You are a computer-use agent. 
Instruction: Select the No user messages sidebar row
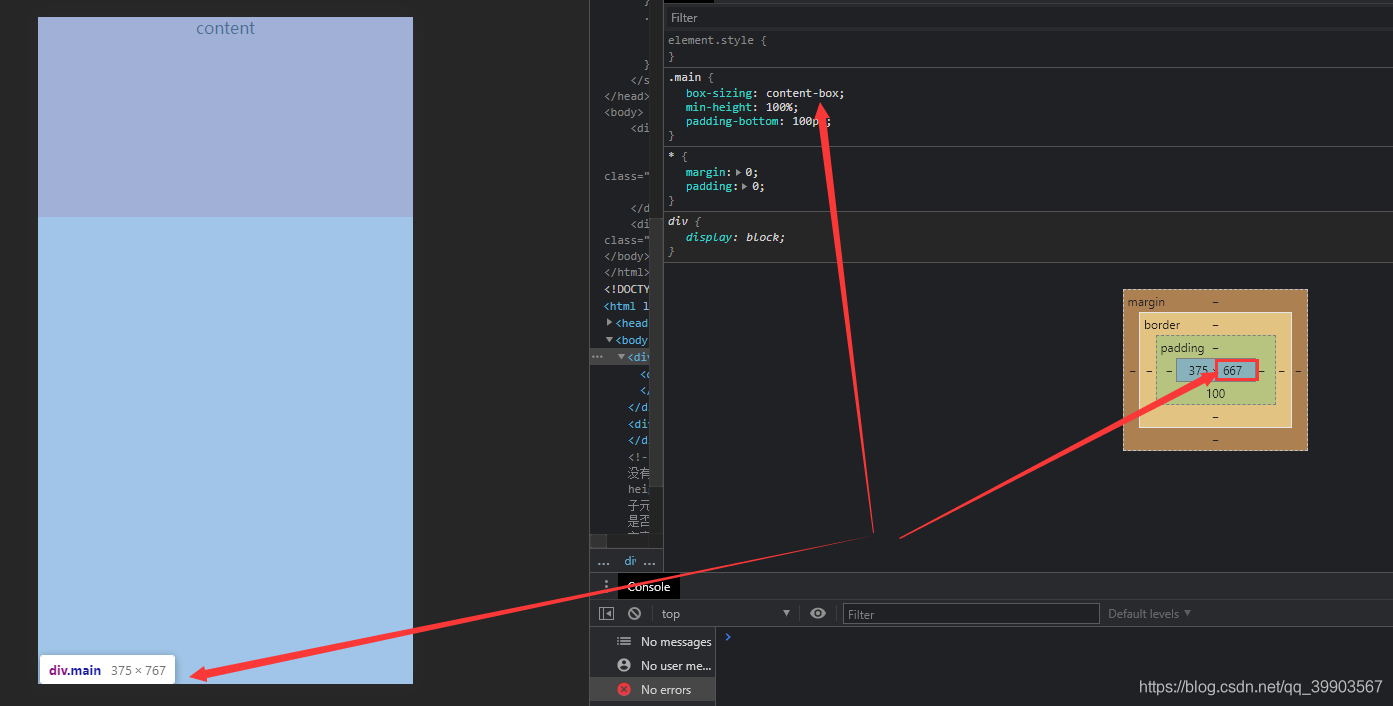tap(653, 665)
